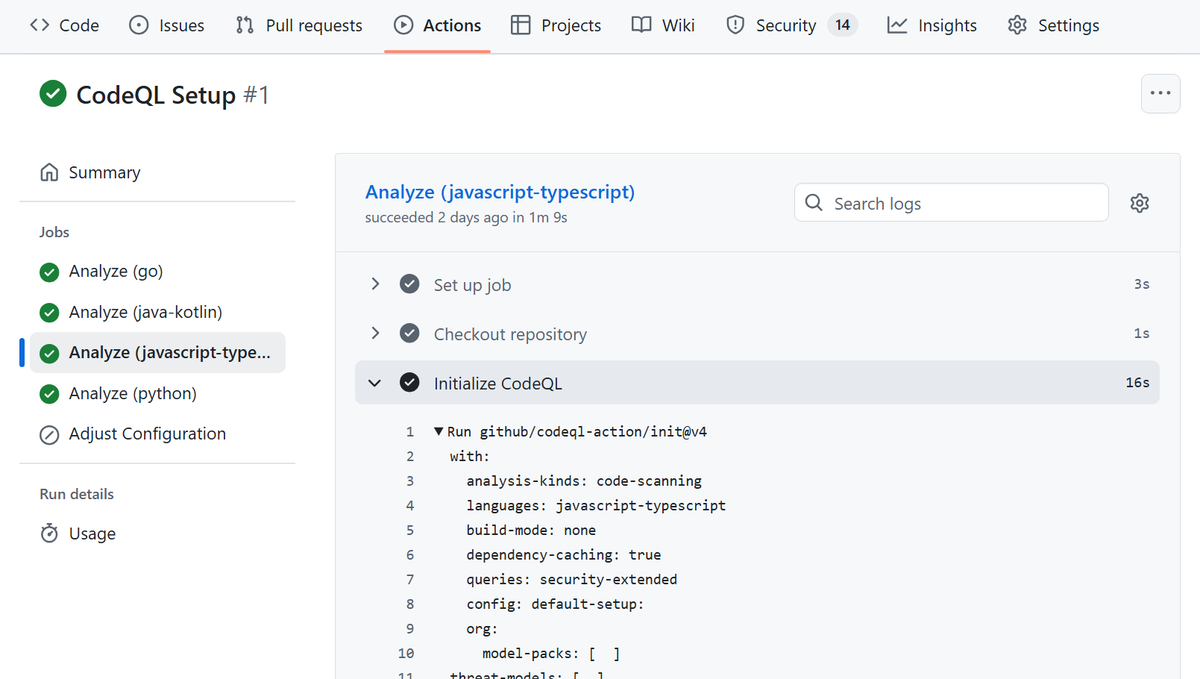
Task: Collapse the Initialize CodeQL step
Action: click(x=374, y=382)
